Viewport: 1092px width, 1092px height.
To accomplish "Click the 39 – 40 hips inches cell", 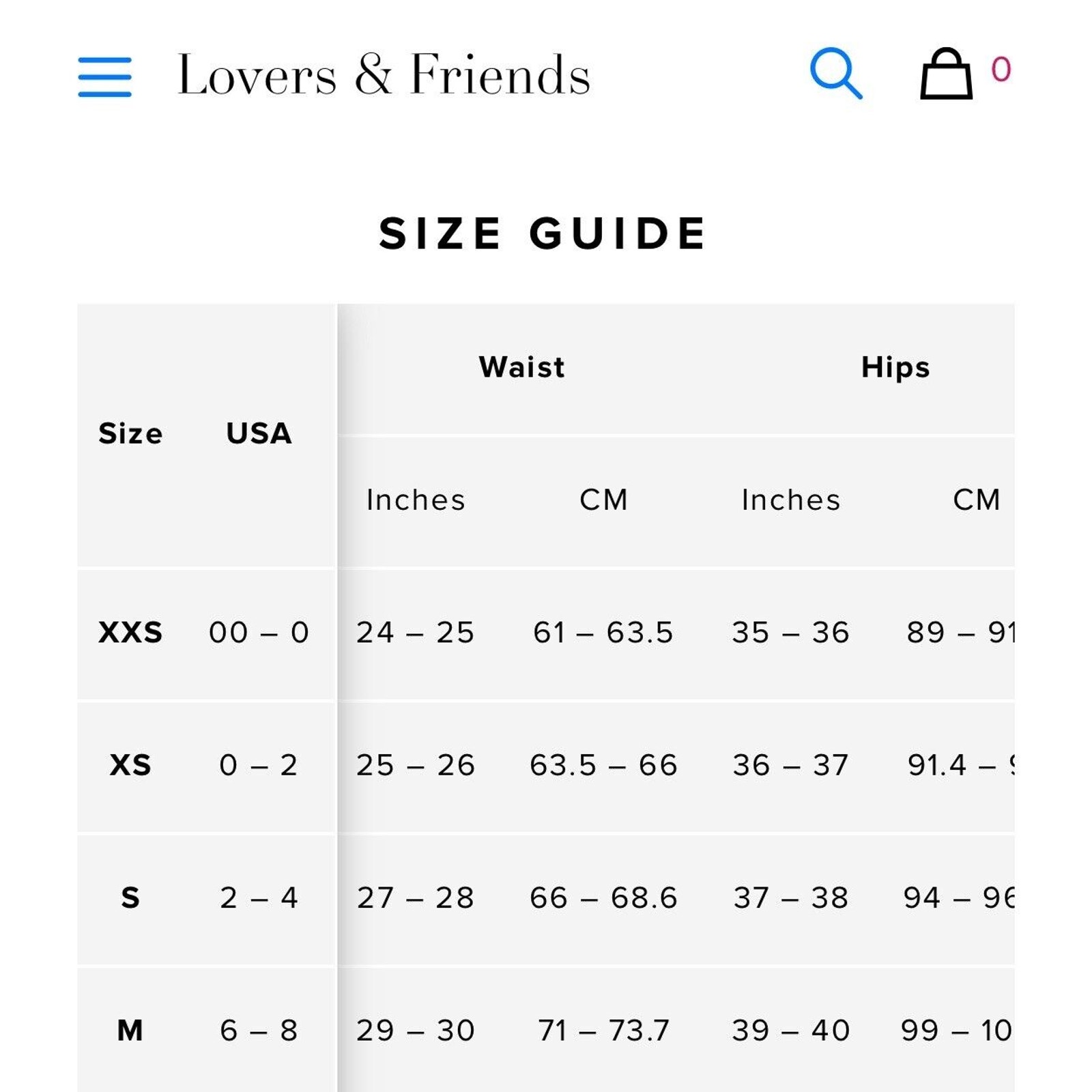I will tap(791, 1030).
